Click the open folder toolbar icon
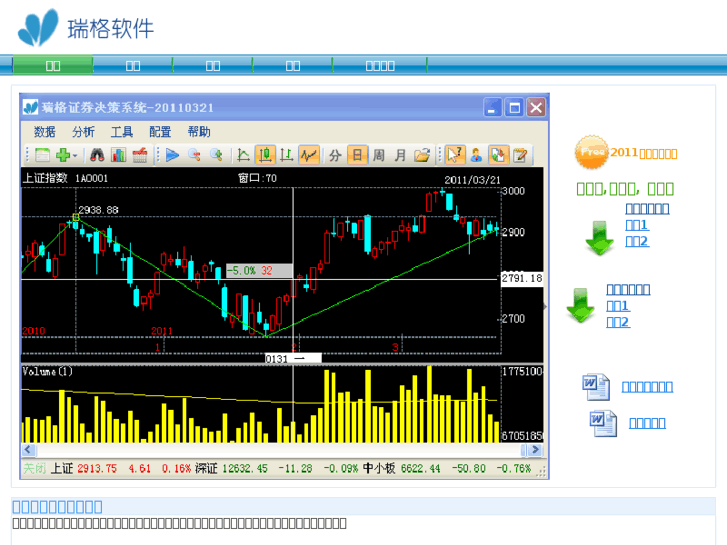 [x=422, y=155]
